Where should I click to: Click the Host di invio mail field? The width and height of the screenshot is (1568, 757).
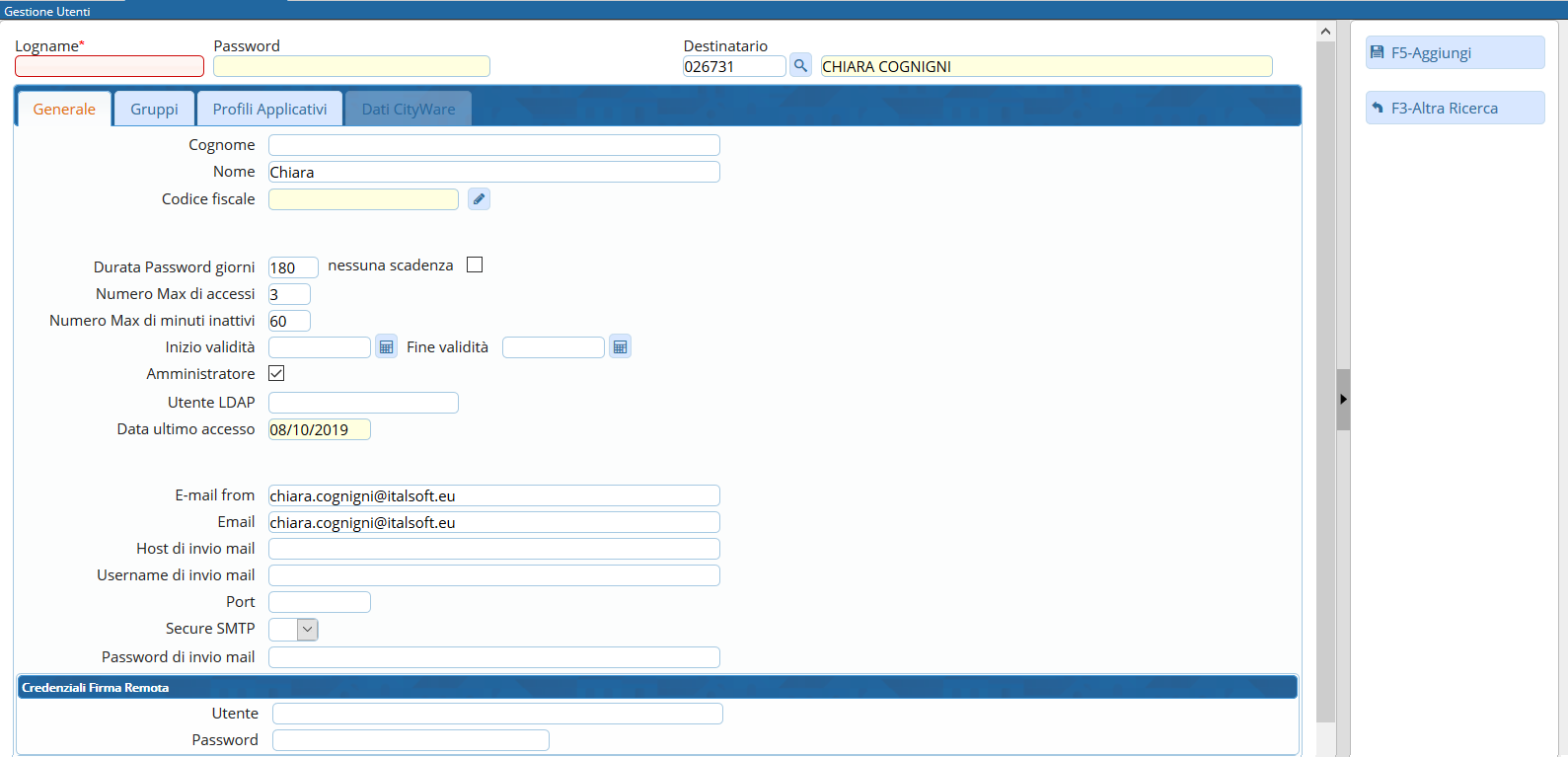point(493,550)
